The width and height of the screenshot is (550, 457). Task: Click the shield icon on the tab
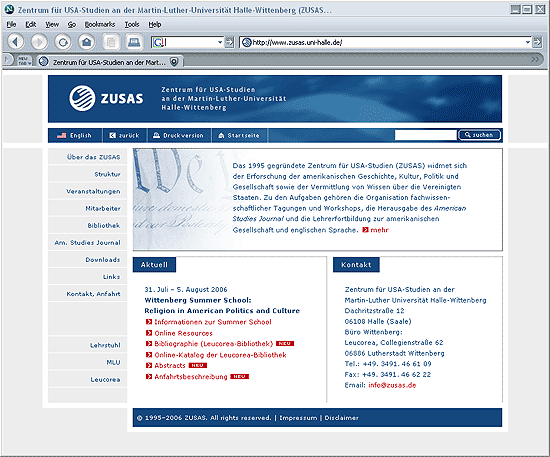pos(174,62)
